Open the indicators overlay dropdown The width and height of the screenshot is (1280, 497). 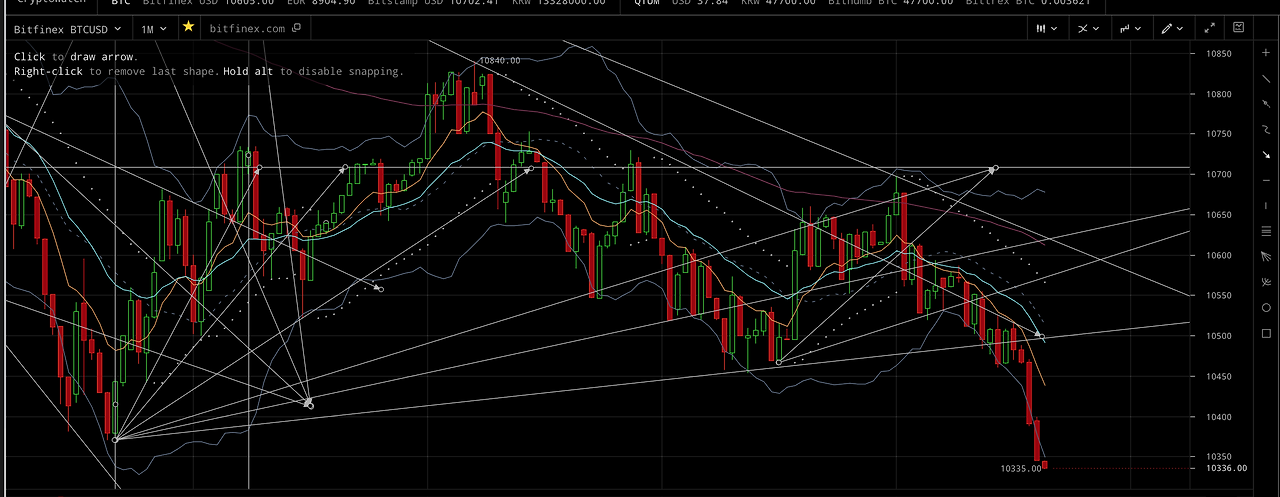[x=1088, y=29]
